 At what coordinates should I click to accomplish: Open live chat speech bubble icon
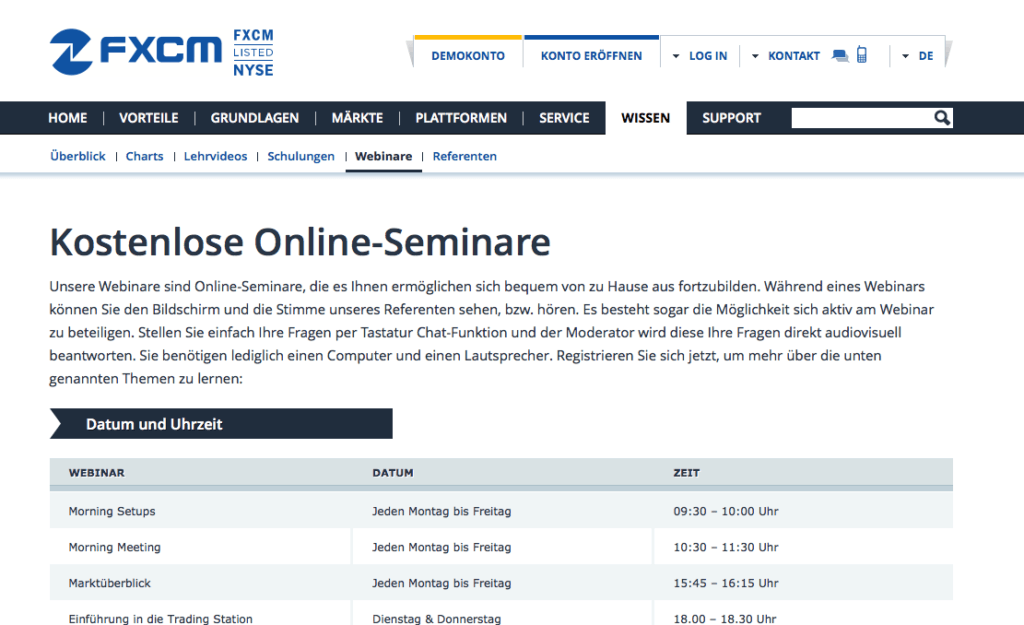pos(840,56)
